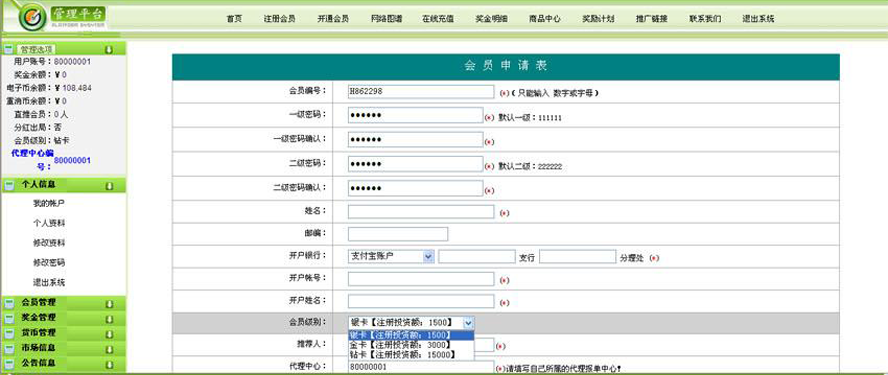
Task: Click the 二级密码确认 password field
Action: click(x=415, y=189)
